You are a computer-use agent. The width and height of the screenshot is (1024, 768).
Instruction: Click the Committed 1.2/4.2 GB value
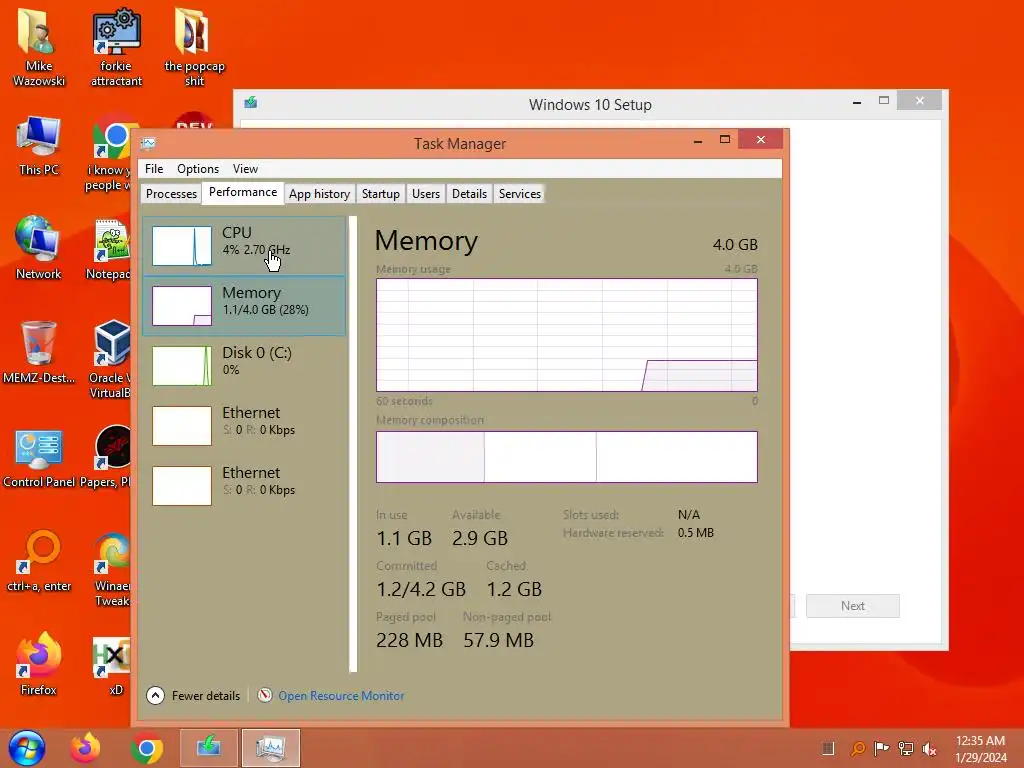pos(421,589)
